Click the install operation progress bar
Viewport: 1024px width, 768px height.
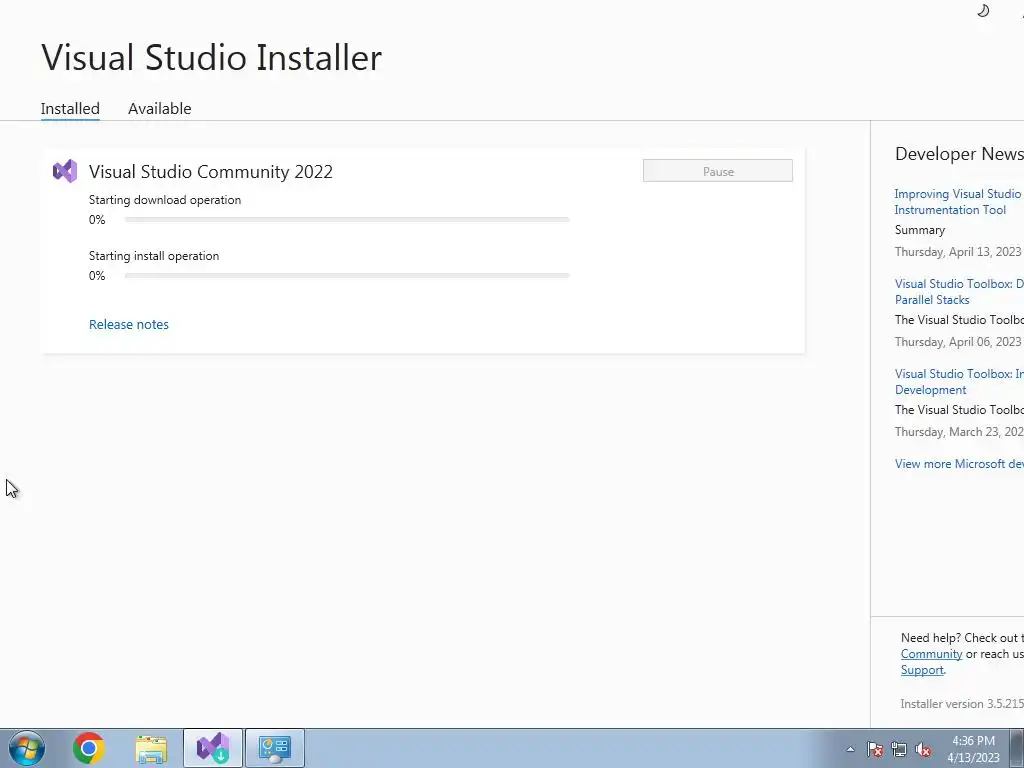pyautogui.click(x=347, y=276)
